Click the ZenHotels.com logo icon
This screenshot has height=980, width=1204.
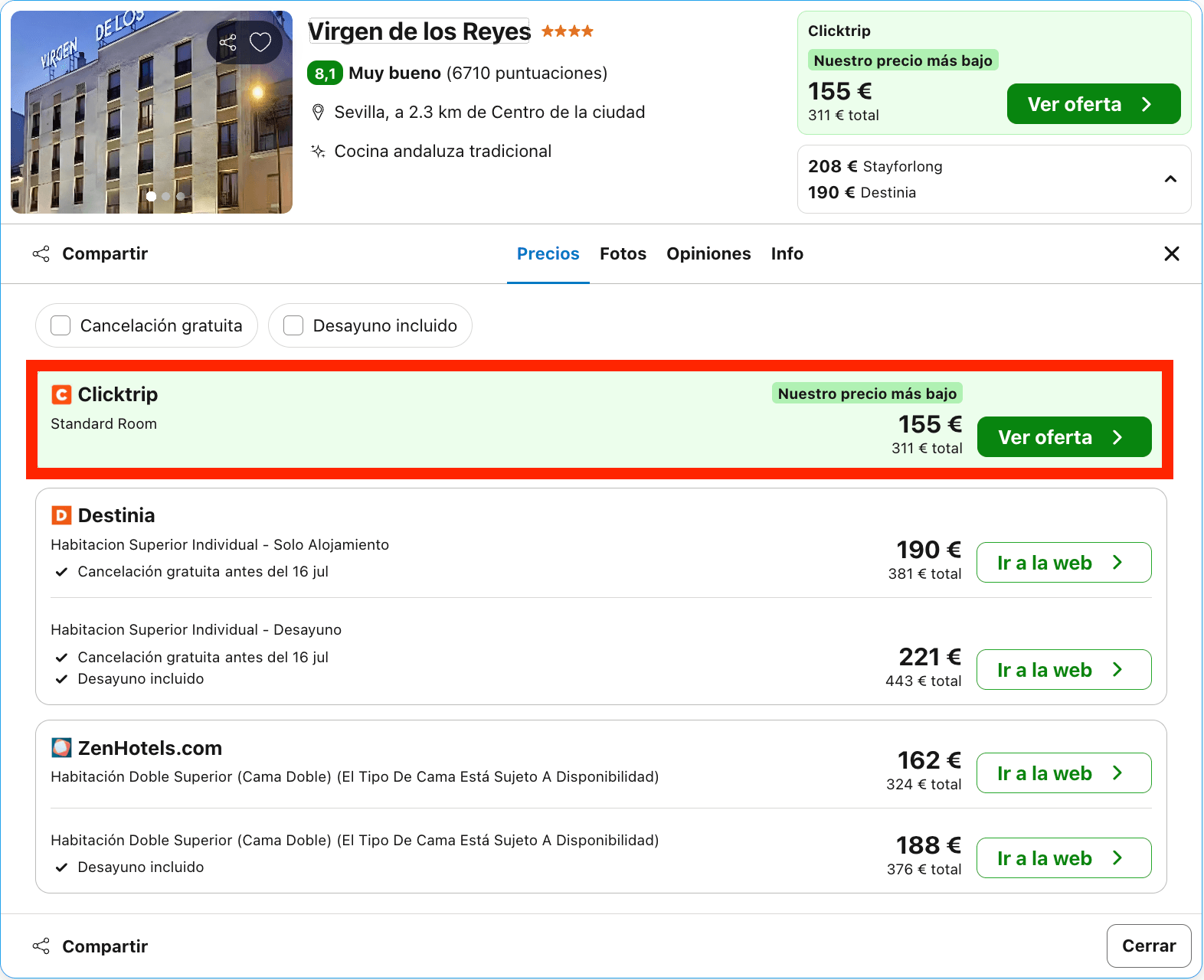[x=61, y=748]
